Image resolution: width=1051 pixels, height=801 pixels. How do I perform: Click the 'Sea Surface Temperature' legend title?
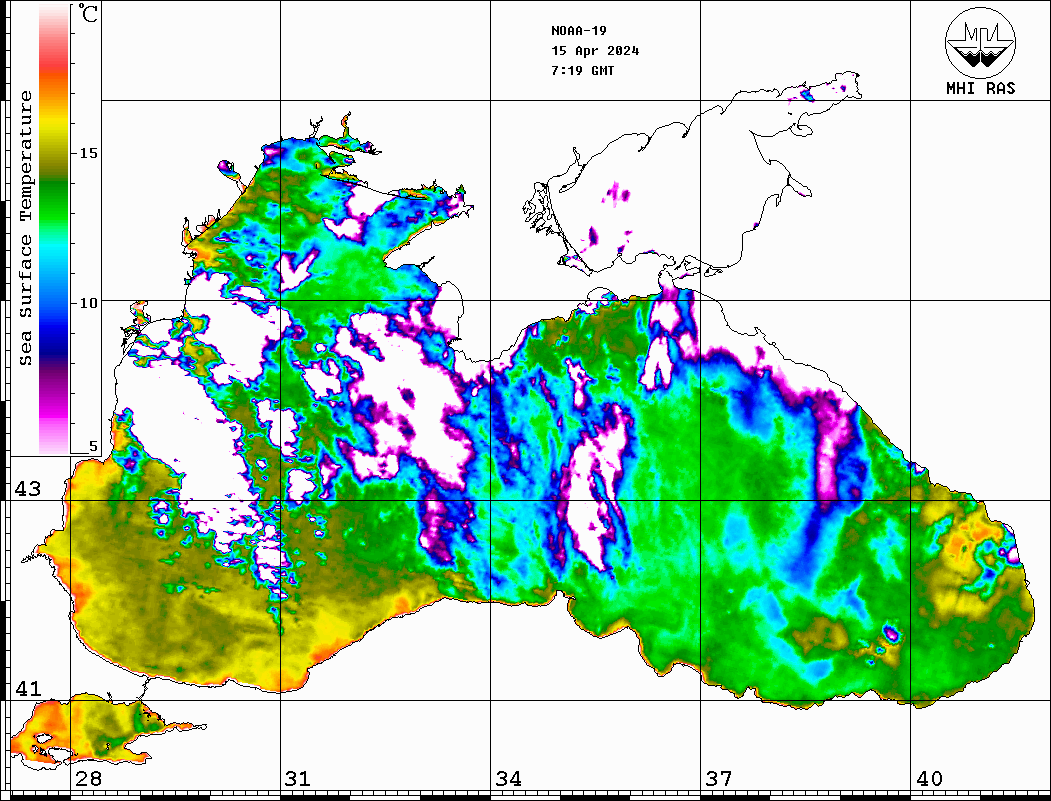25,228
